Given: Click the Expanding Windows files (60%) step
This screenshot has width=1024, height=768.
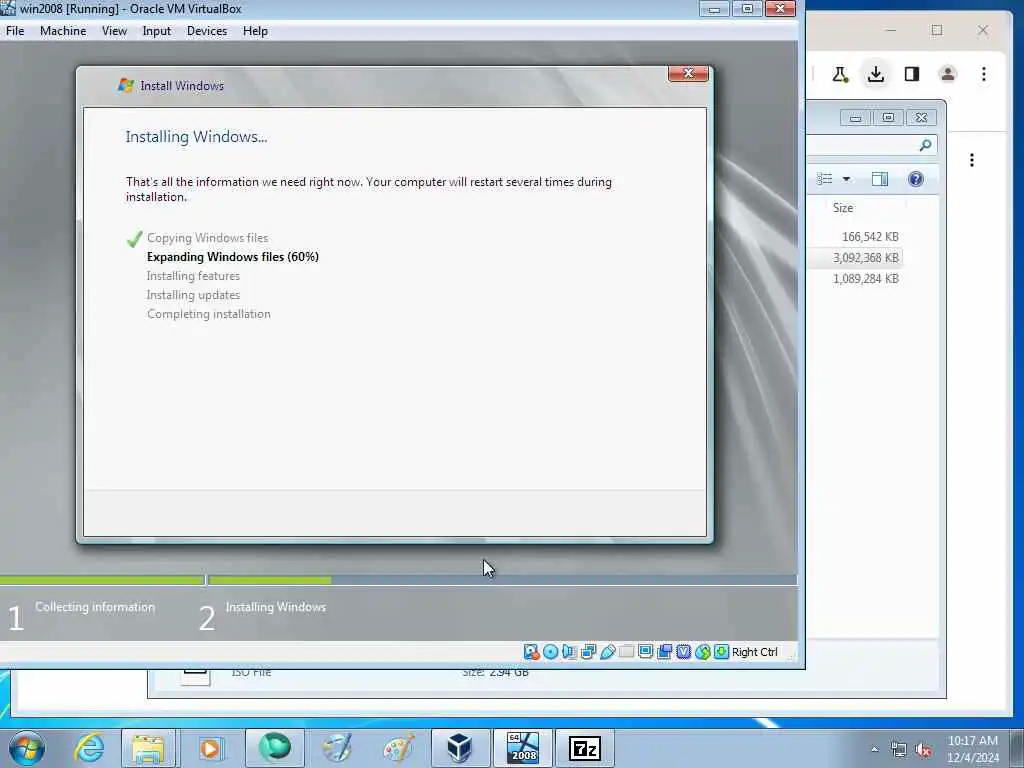Looking at the screenshot, I should point(232,257).
